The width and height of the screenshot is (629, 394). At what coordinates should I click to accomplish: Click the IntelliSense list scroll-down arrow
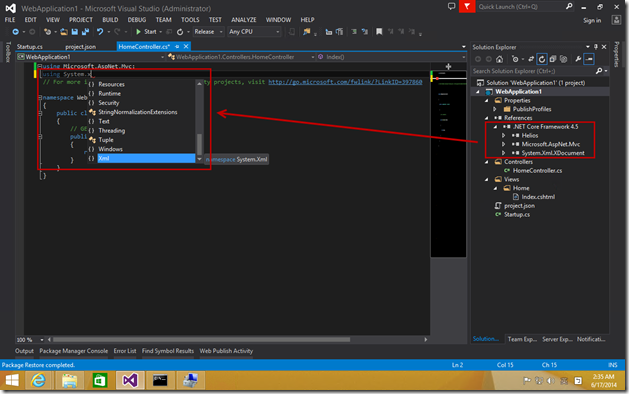[x=199, y=159]
